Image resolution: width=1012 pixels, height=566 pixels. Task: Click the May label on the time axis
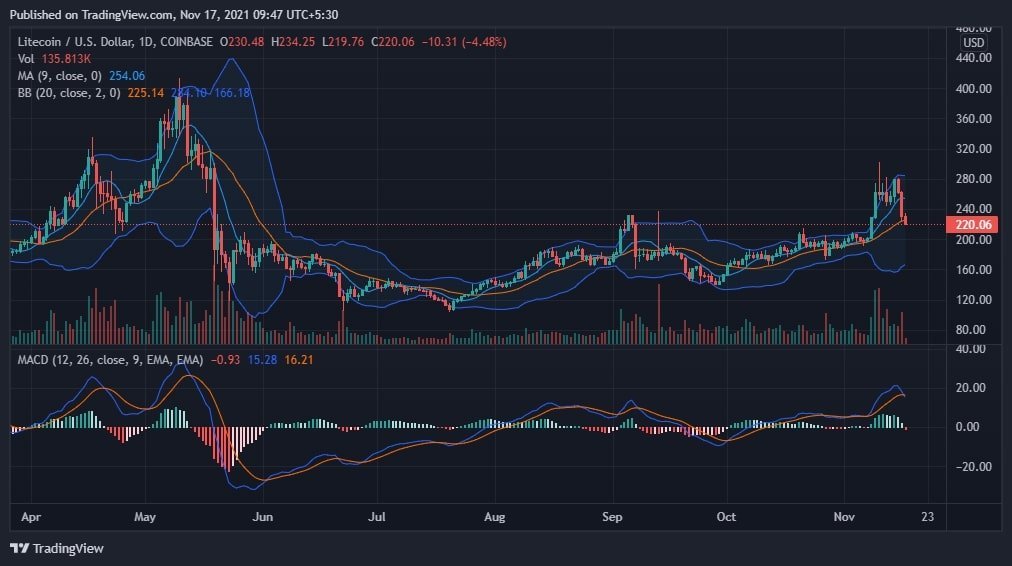pos(145,517)
